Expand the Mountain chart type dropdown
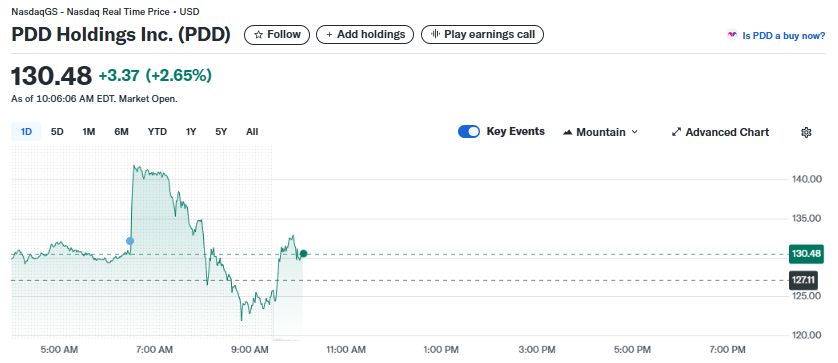The width and height of the screenshot is (838, 363). point(601,132)
